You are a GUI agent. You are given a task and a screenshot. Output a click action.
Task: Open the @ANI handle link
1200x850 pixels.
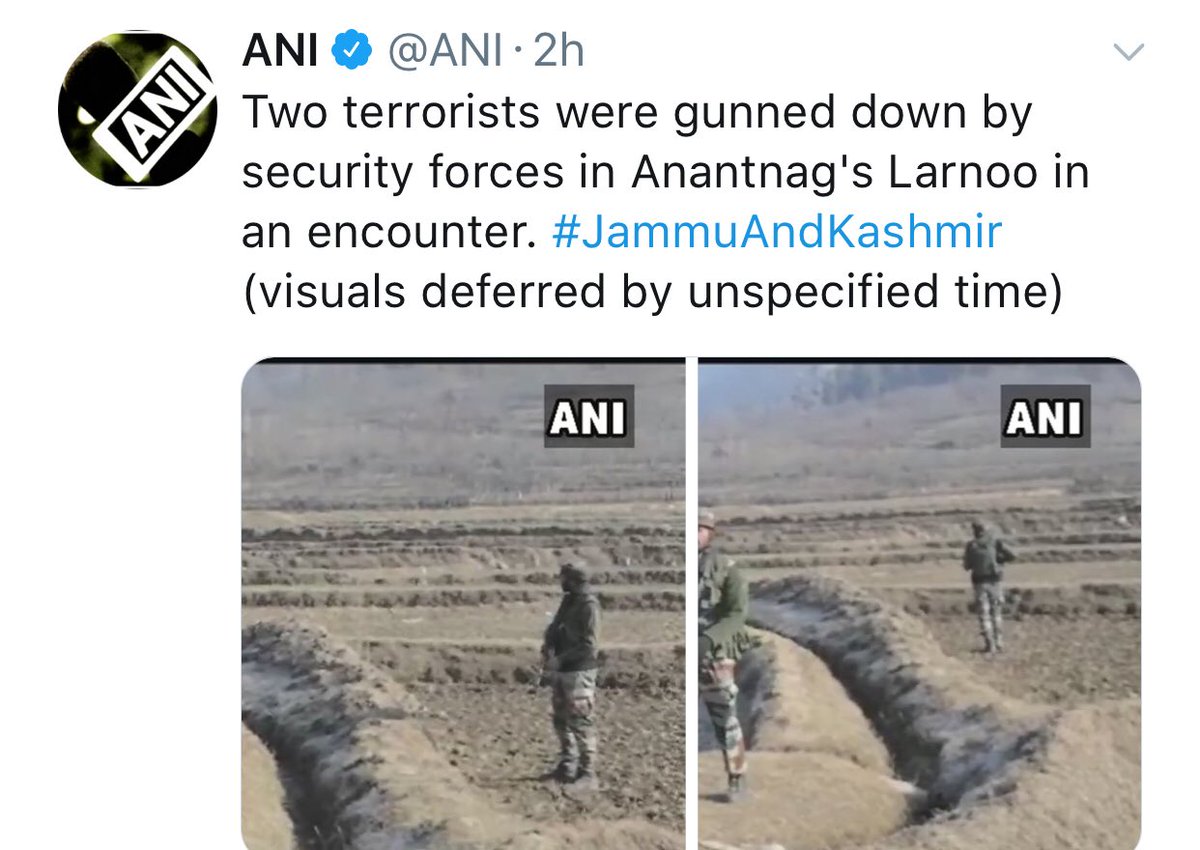(x=446, y=52)
